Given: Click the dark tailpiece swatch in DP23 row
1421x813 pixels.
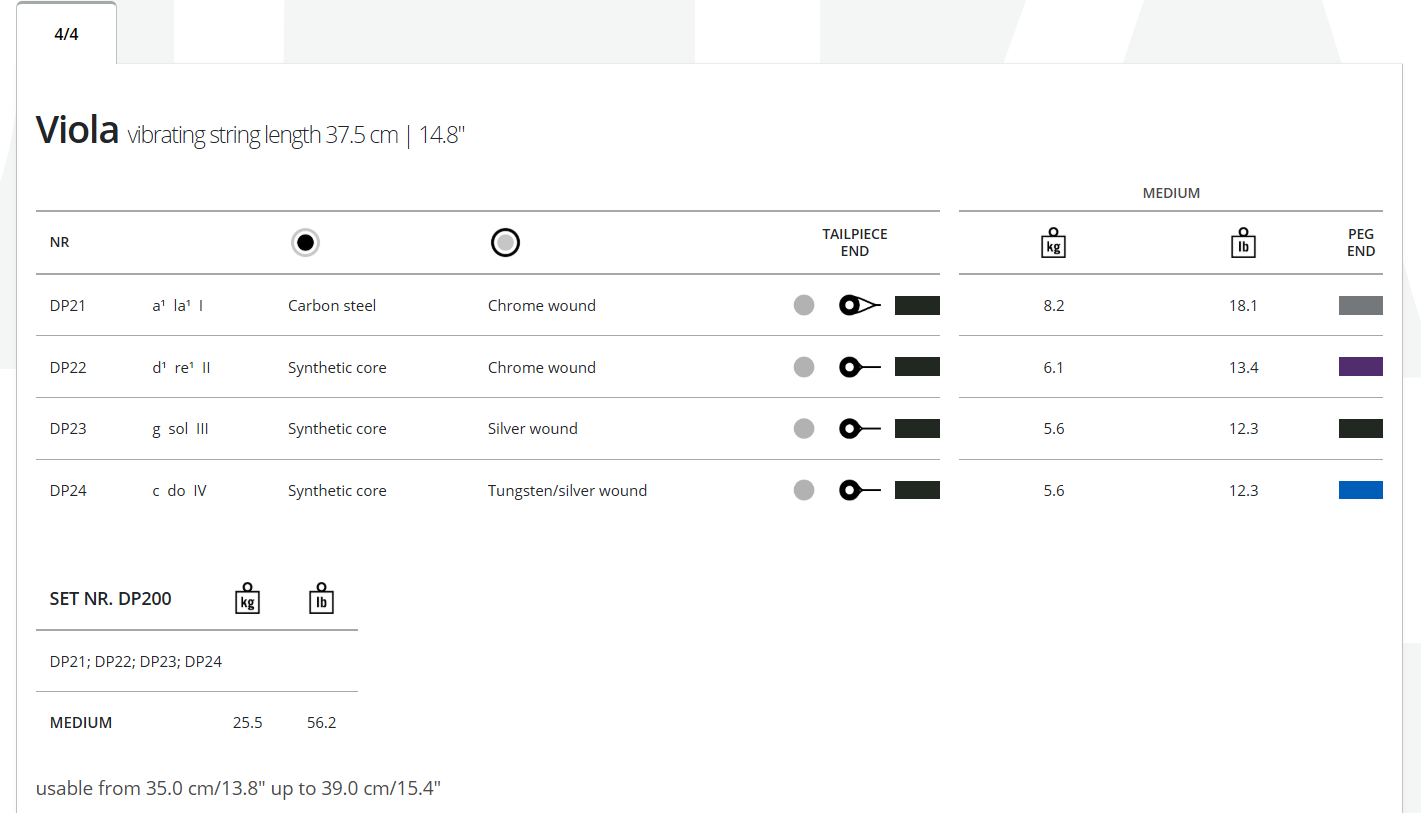Looking at the screenshot, I should (x=917, y=429).
